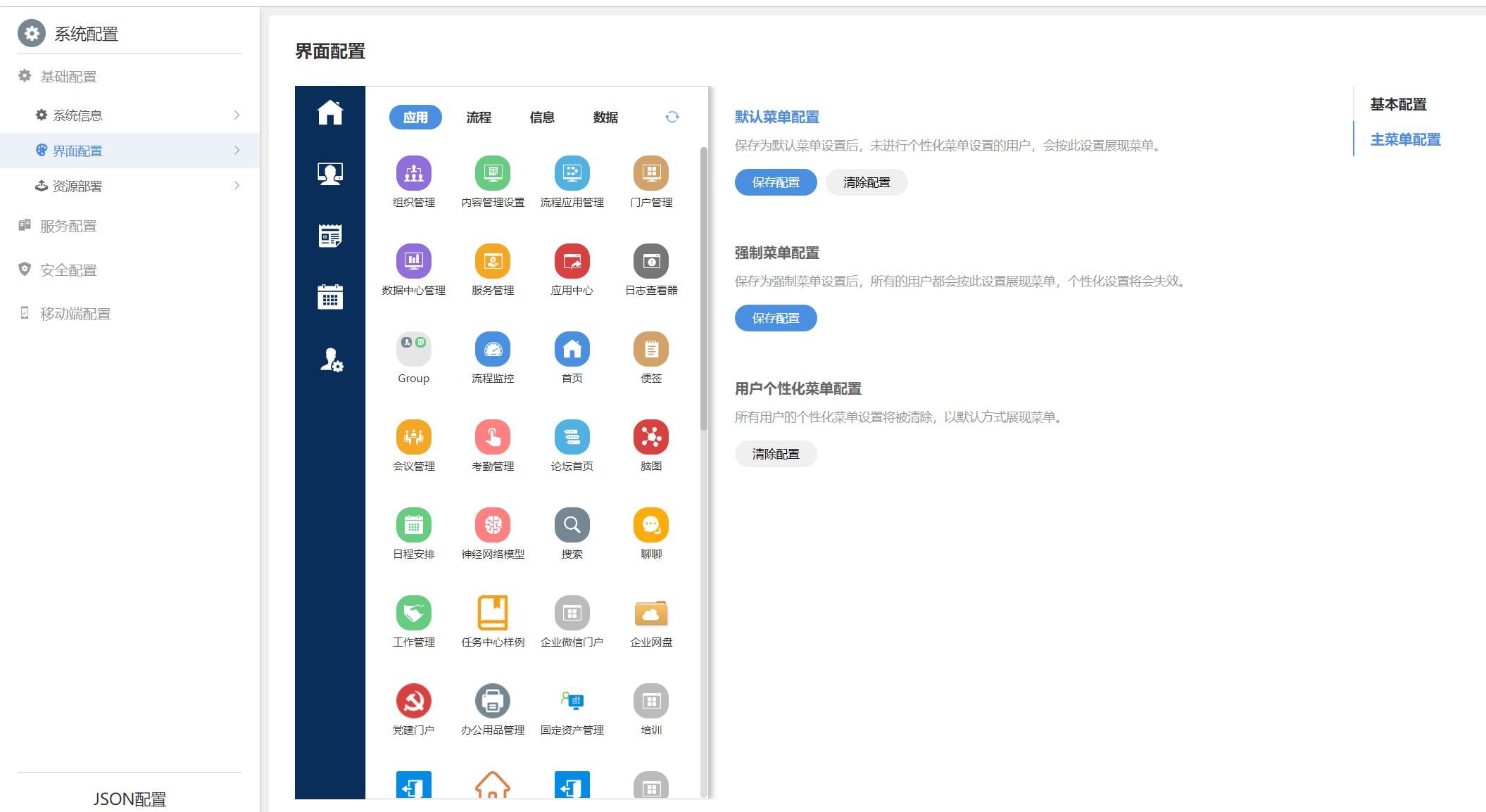
Task: Click the 脑图 mind map icon
Action: point(650,438)
